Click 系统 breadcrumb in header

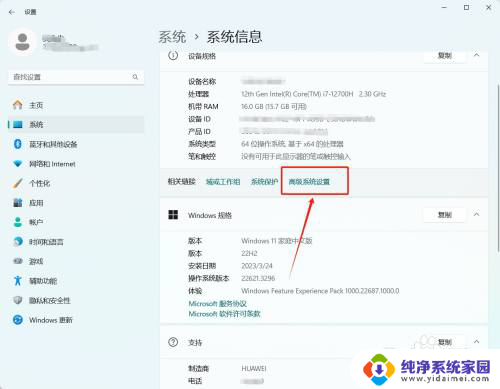click(x=172, y=37)
